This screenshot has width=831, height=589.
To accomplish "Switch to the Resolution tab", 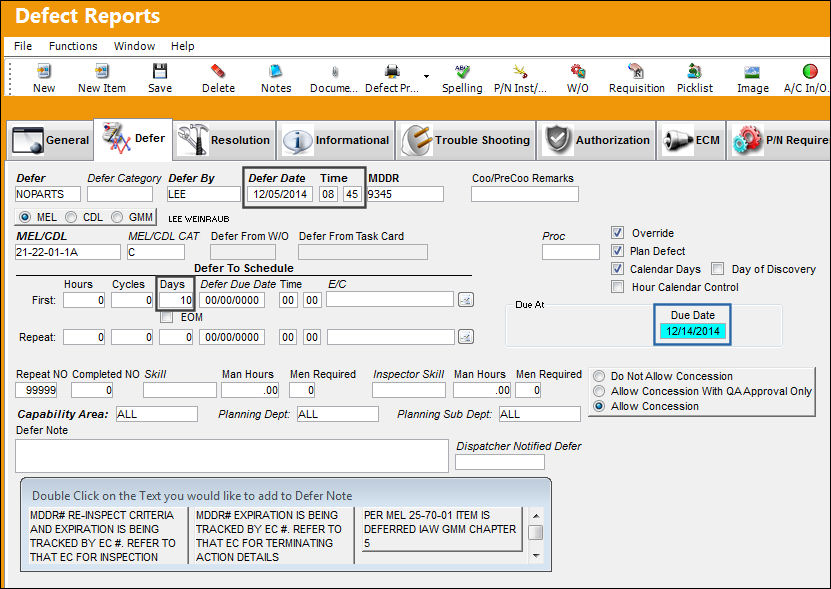I will point(224,140).
